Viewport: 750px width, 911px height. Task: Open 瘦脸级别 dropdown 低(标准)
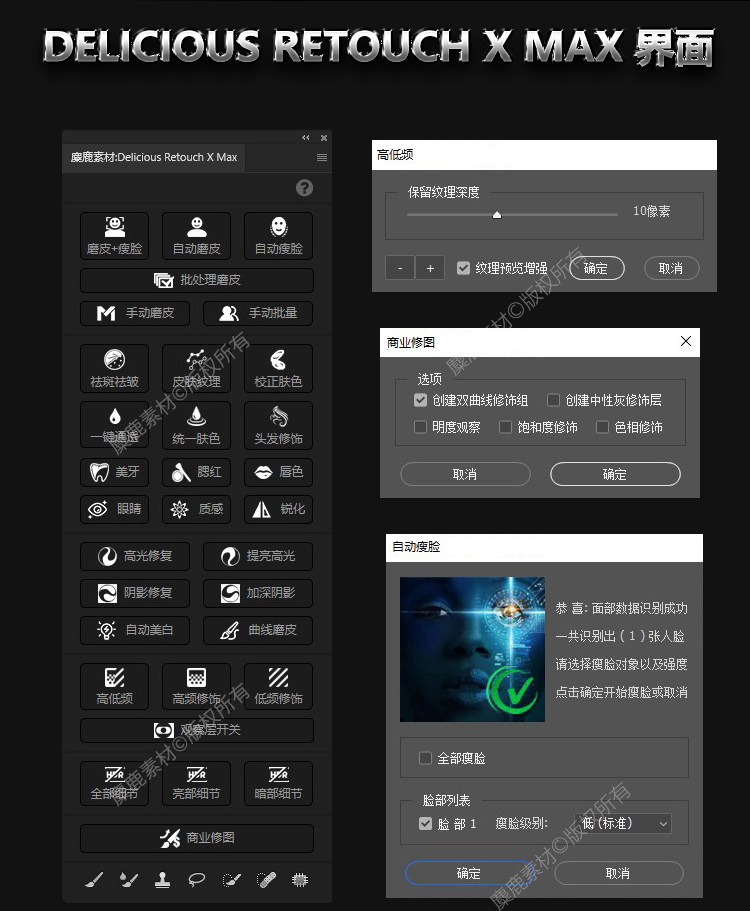pyautogui.click(x=622, y=824)
